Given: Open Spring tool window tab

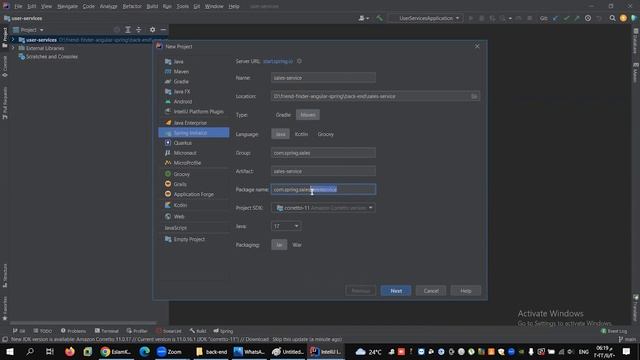Looking at the screenshot, I should (223, 331).
